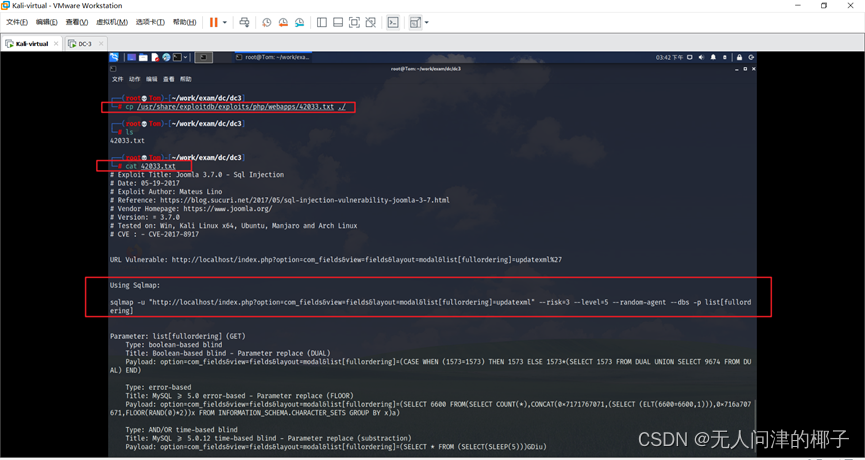
Task: Close the Kali-virtual tab
Action: (56, 44)
